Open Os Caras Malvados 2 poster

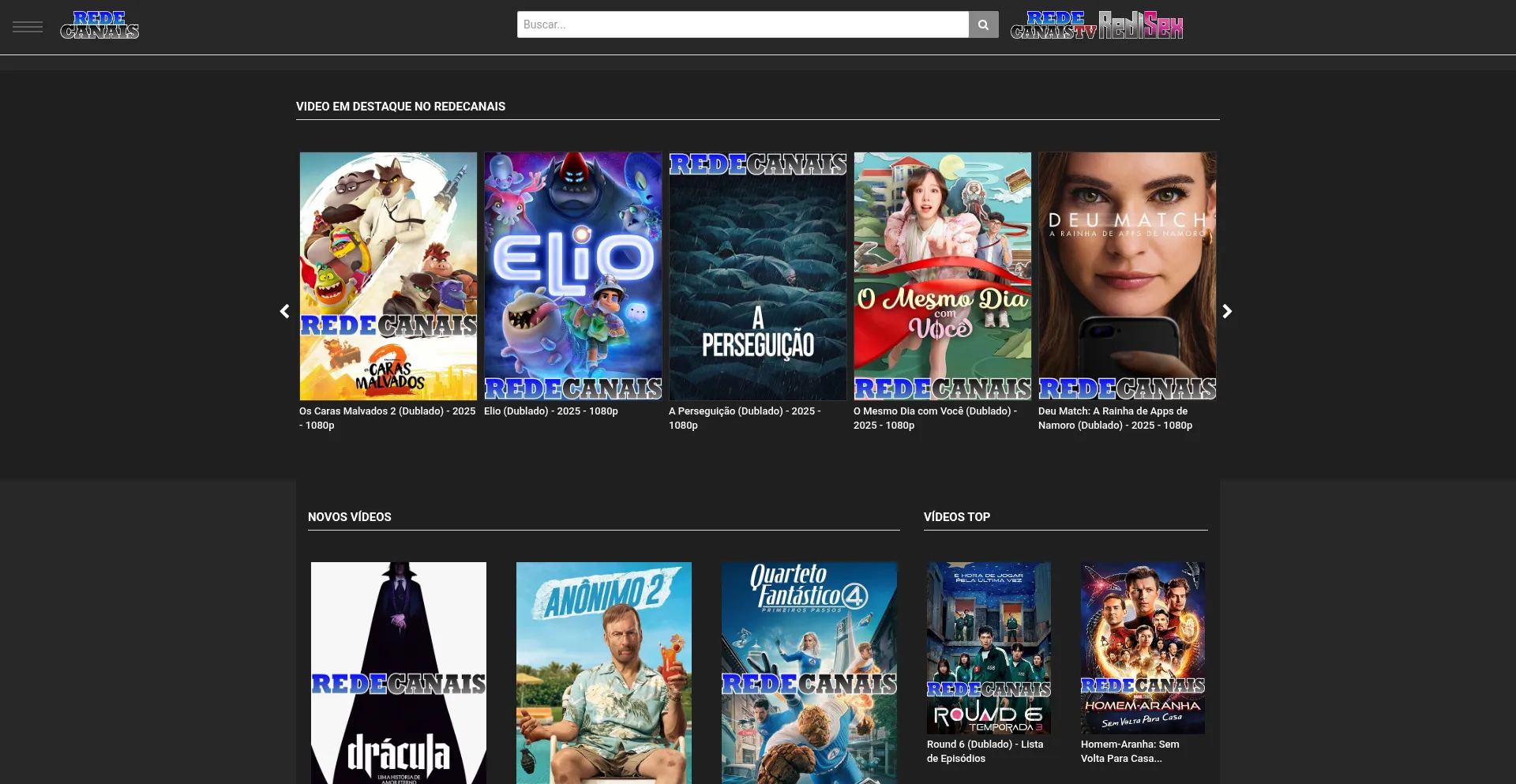point(388,276)
